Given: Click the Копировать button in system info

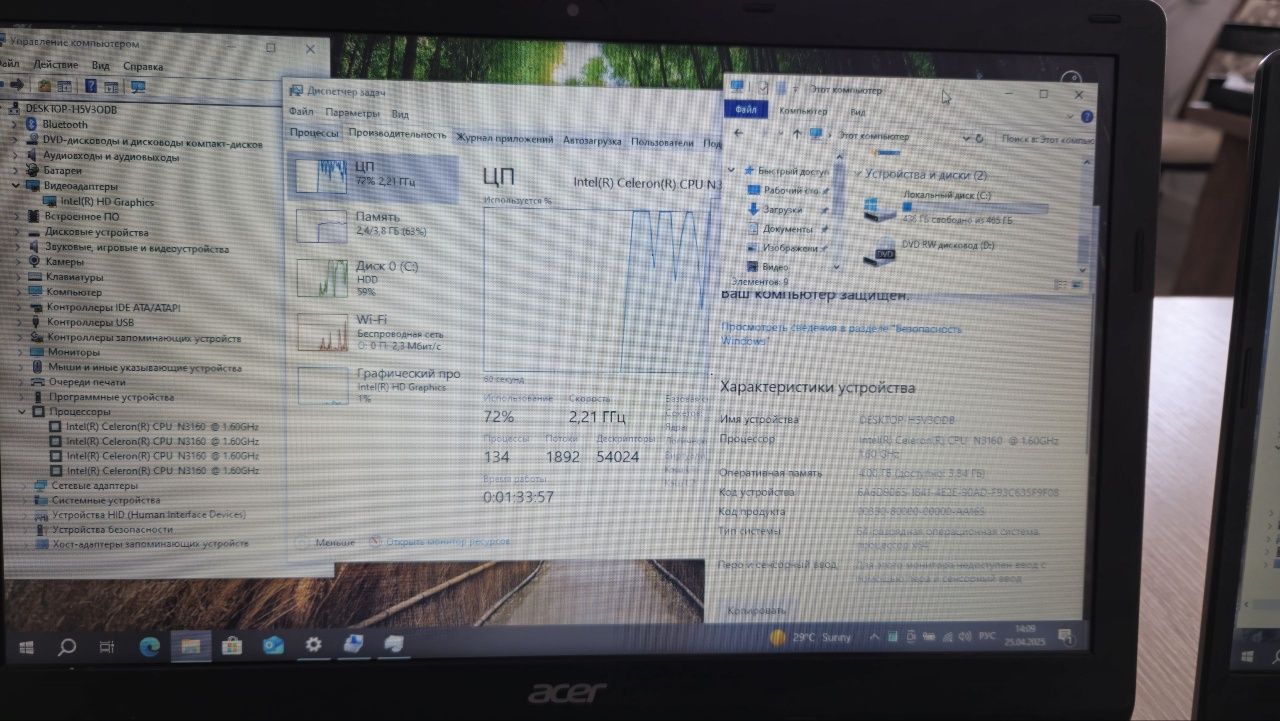Looking at the screenshot, I should coord(756,609).
